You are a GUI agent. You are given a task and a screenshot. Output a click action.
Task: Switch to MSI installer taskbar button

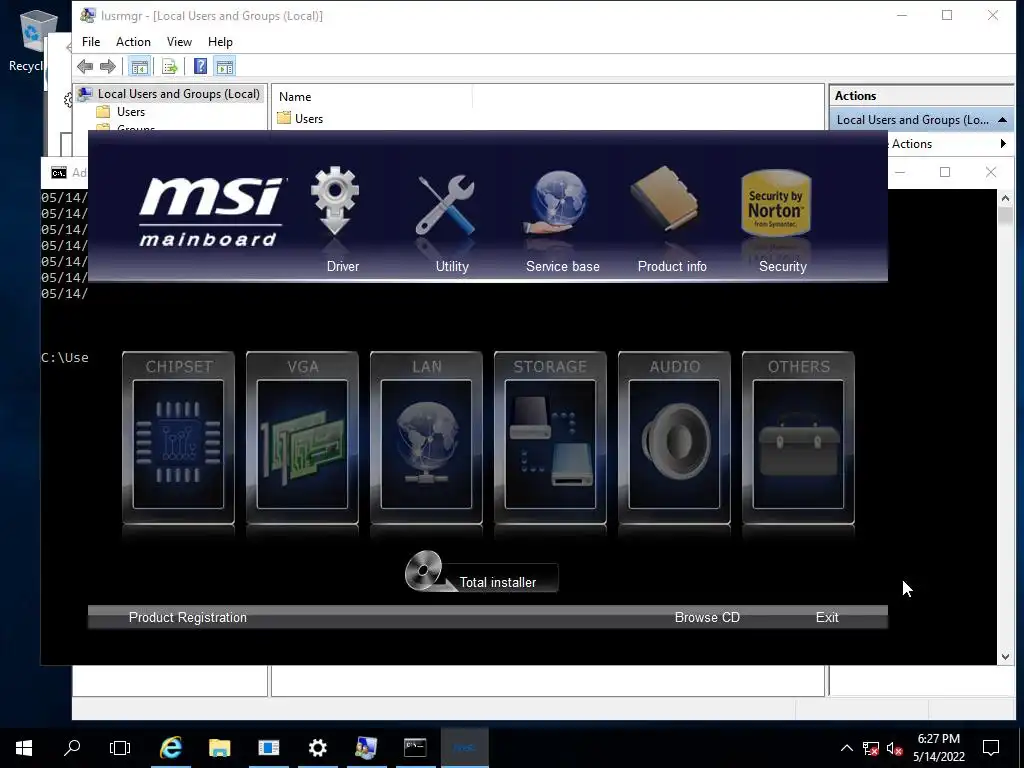tap(465, 748)
